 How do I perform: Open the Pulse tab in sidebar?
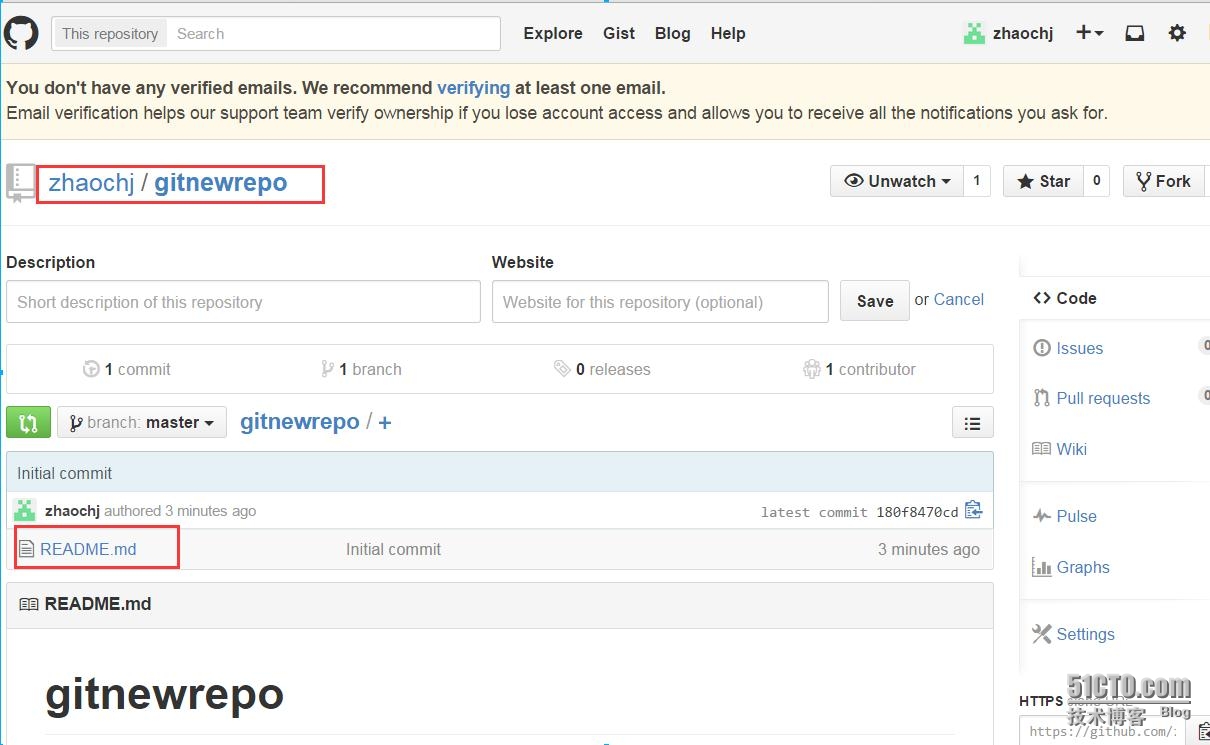(x=1065, y=516)
